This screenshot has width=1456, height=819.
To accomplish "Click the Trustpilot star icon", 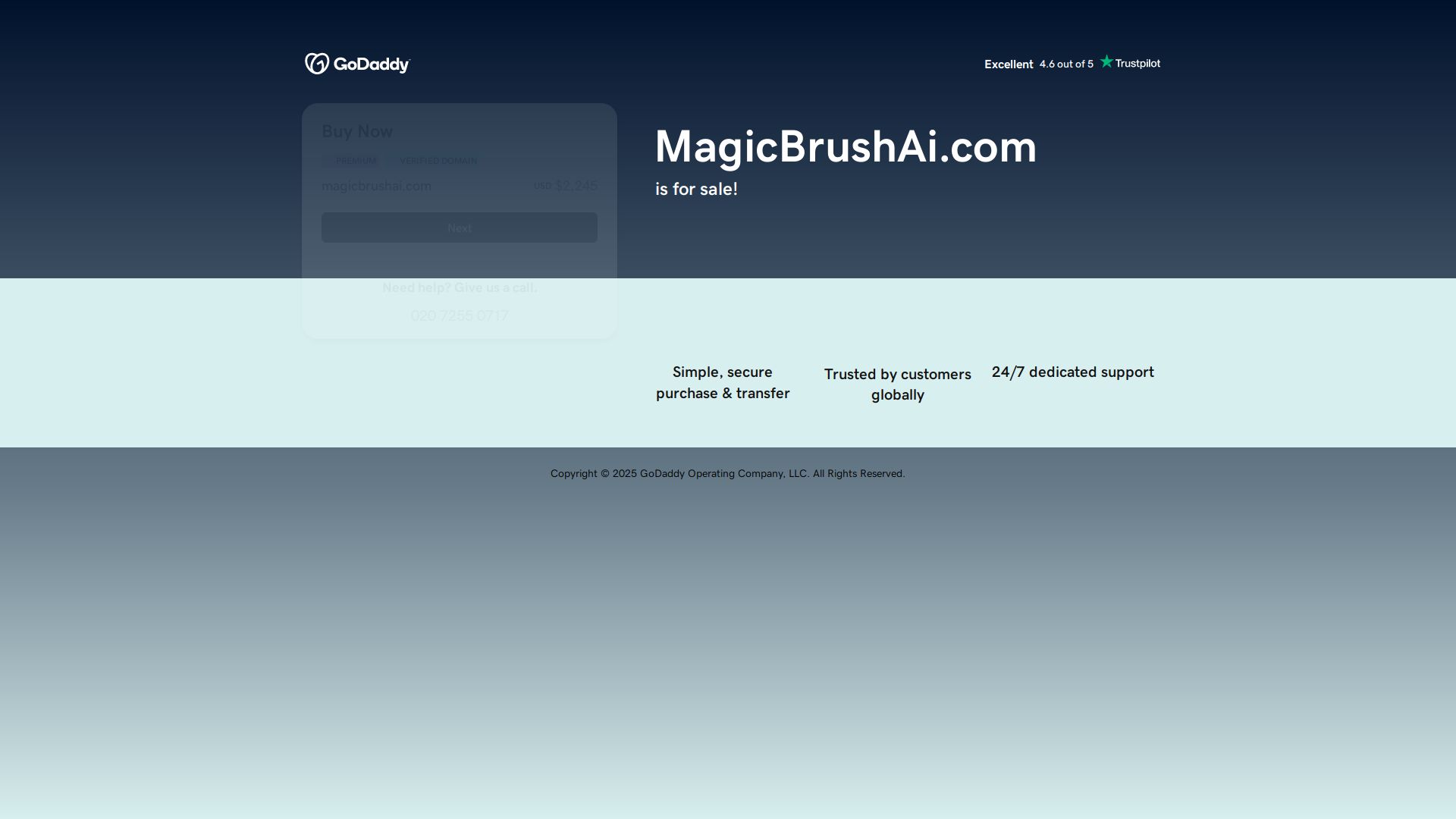I will (x=1106, y=61).
